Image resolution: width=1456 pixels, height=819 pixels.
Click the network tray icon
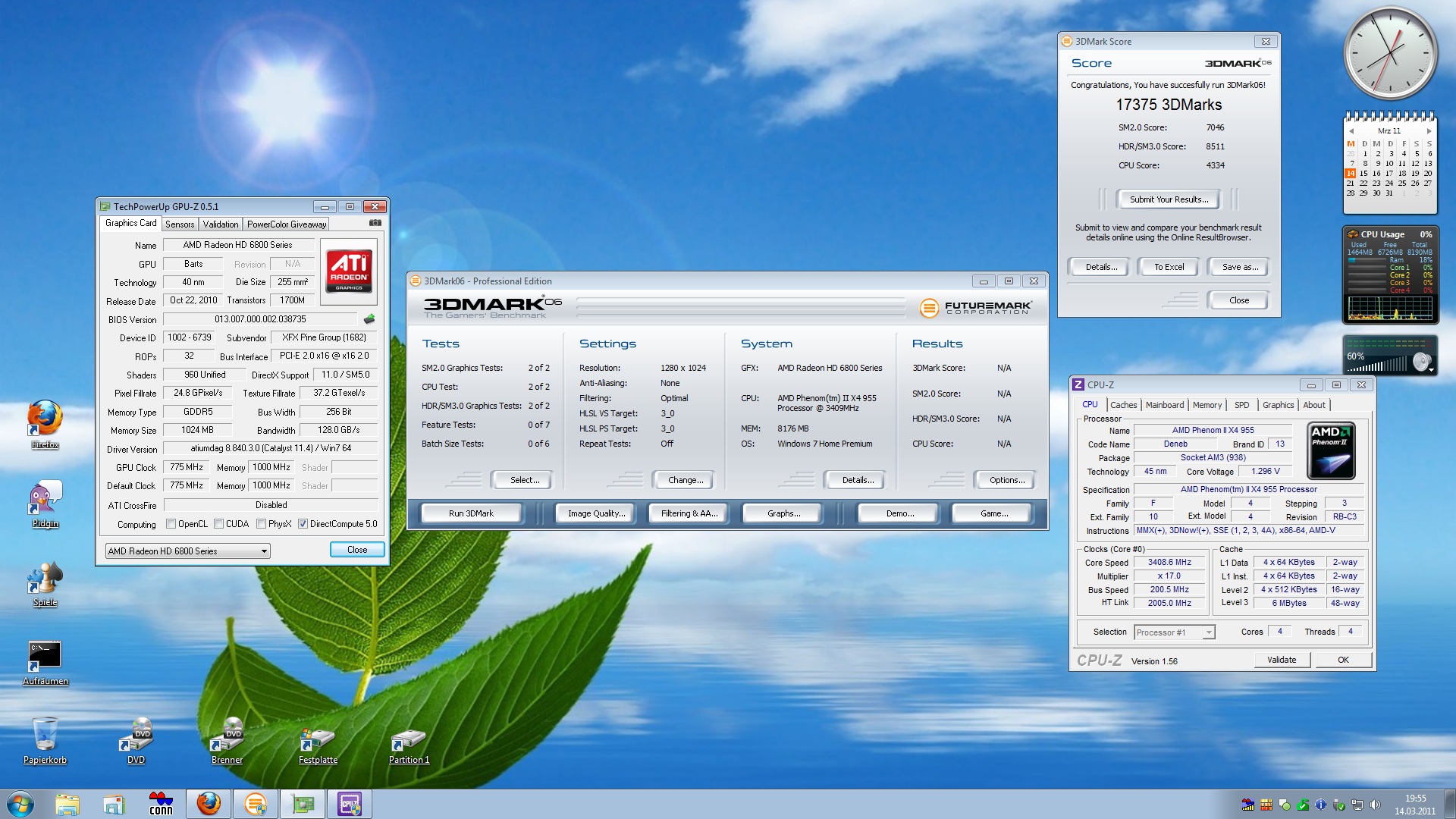tap(1357, 805)
